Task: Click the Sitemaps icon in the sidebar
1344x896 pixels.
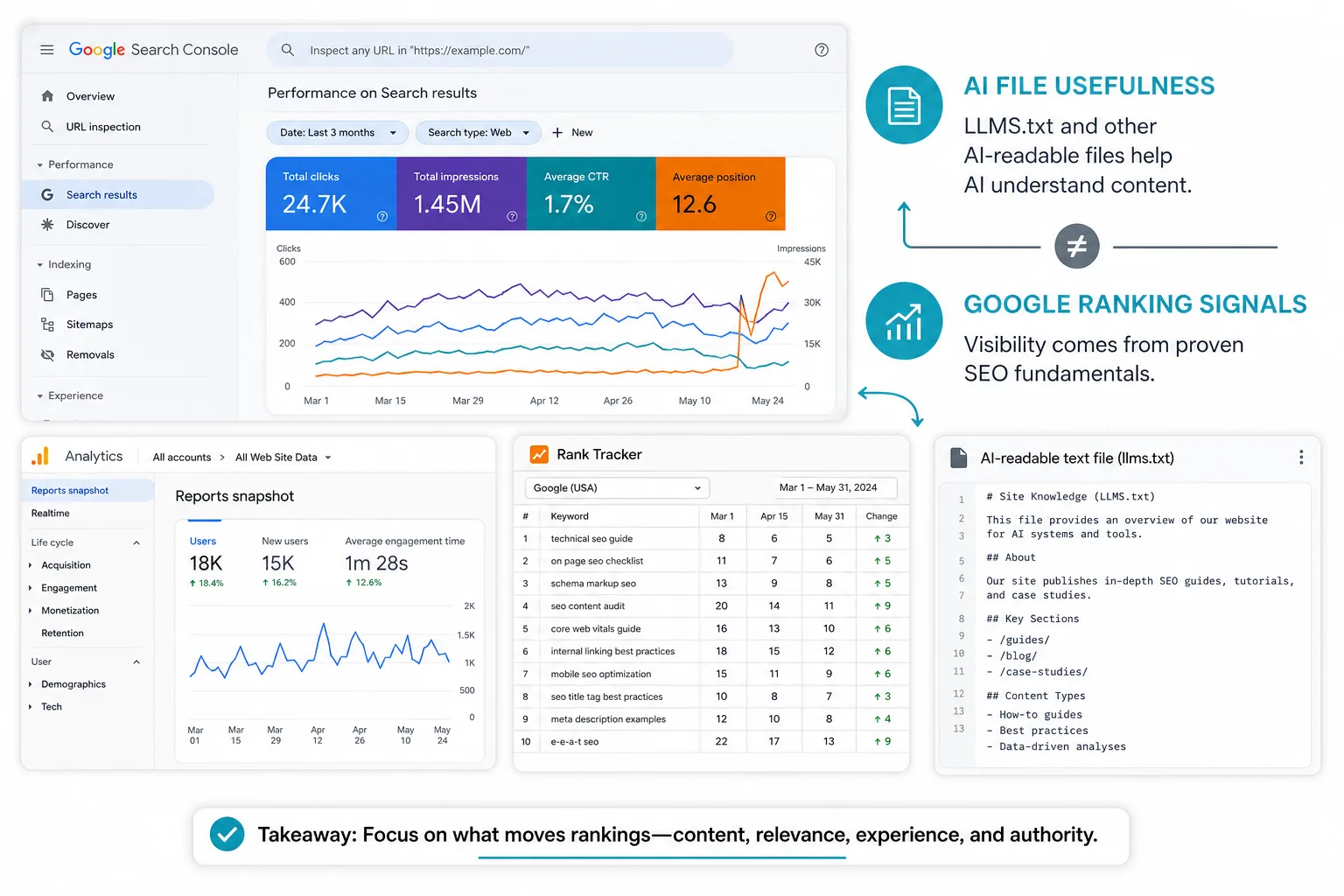Action: 47,325
